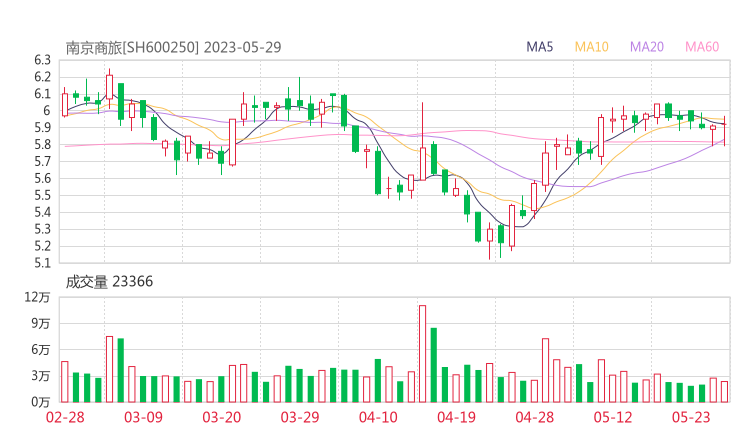Click the chart title 南京商旅[SH600250] 2023-05-29
This screenshot has width=740, height=440.
[x=173, y=47]
